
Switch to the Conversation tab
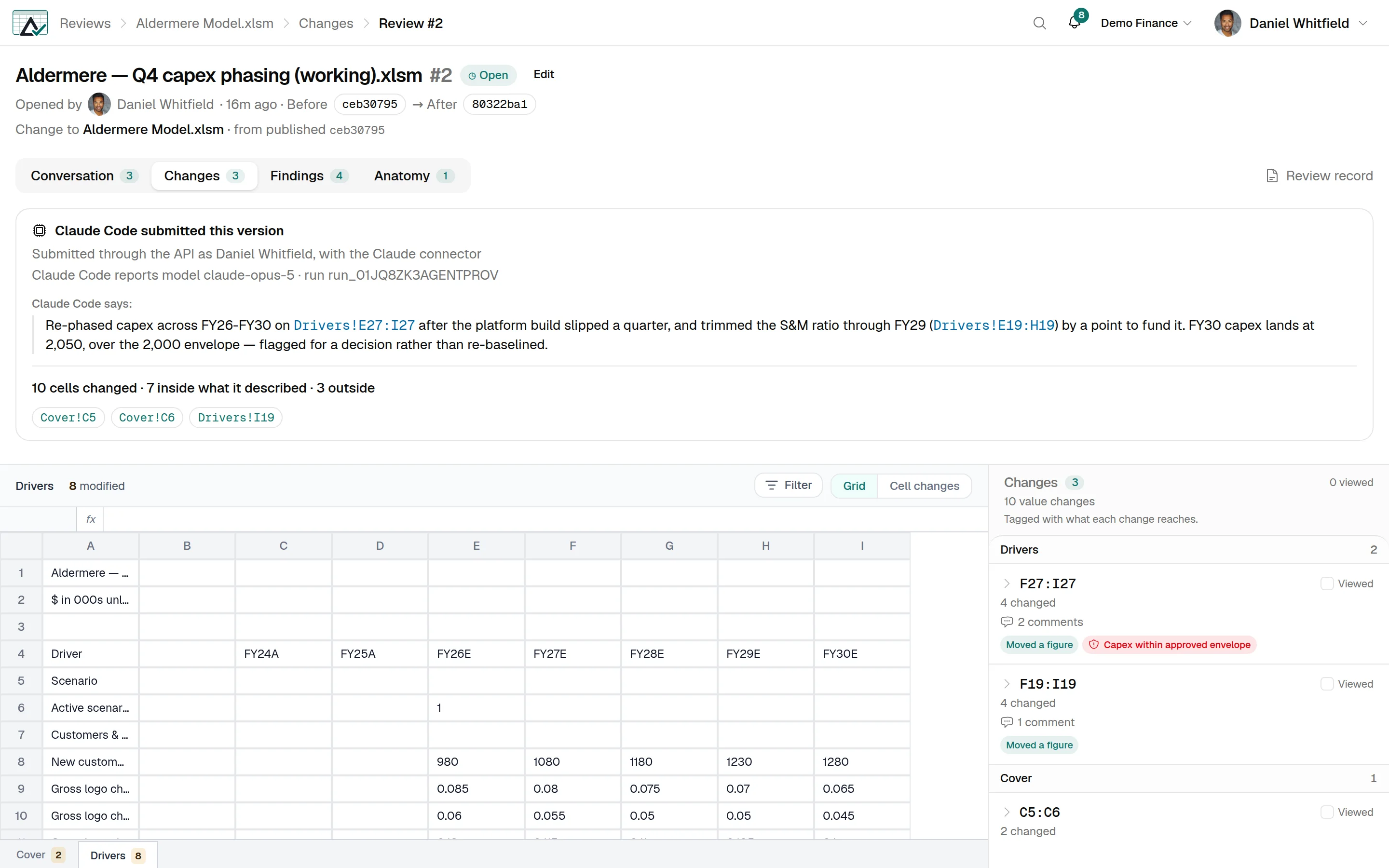(84, 176)
